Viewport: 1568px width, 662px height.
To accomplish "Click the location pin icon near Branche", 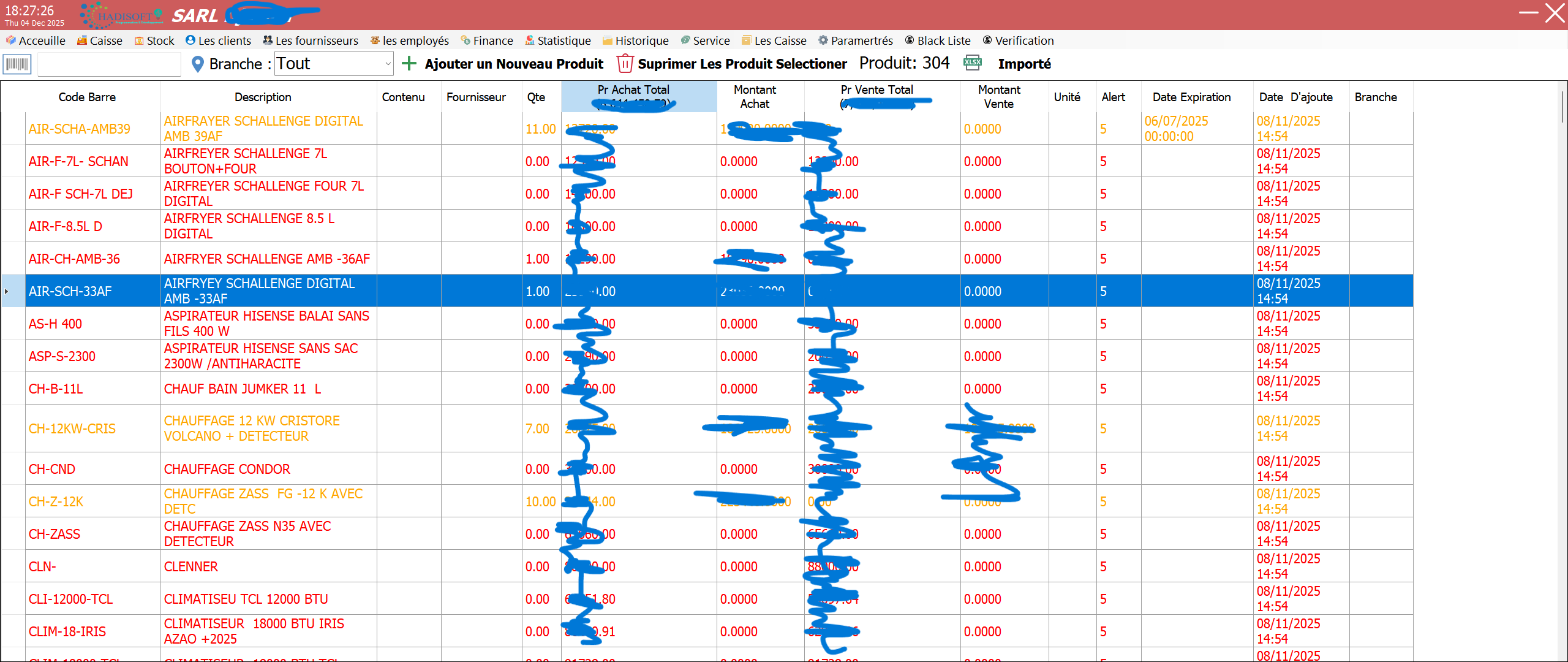I will pyautogui.click(x=197, y=64).
